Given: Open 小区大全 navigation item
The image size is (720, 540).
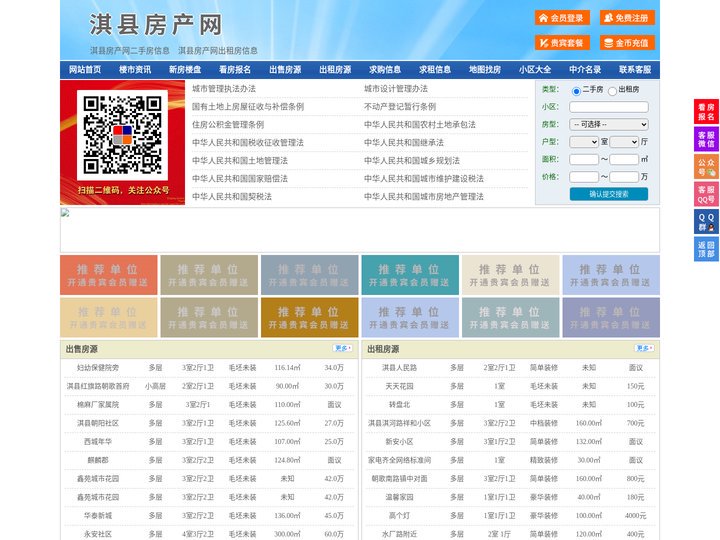Looking at the screenshot, I should coord(535,70).
